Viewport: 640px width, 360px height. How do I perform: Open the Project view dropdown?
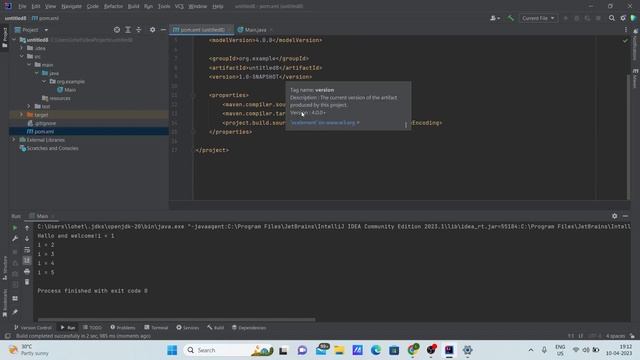[x=31, y=30]
